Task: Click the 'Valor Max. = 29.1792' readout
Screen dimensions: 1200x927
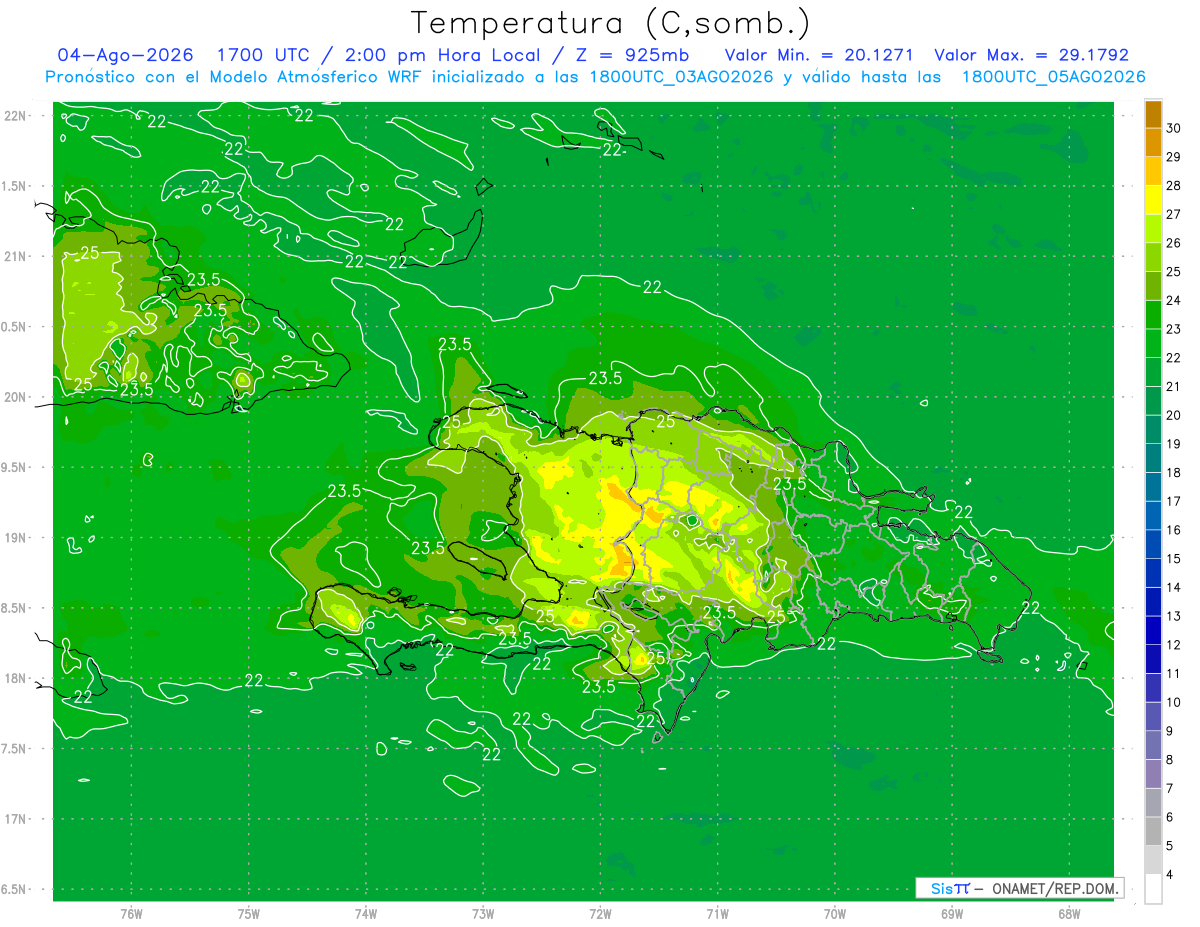Action: pyautogui.click(x=1031, y=55)
